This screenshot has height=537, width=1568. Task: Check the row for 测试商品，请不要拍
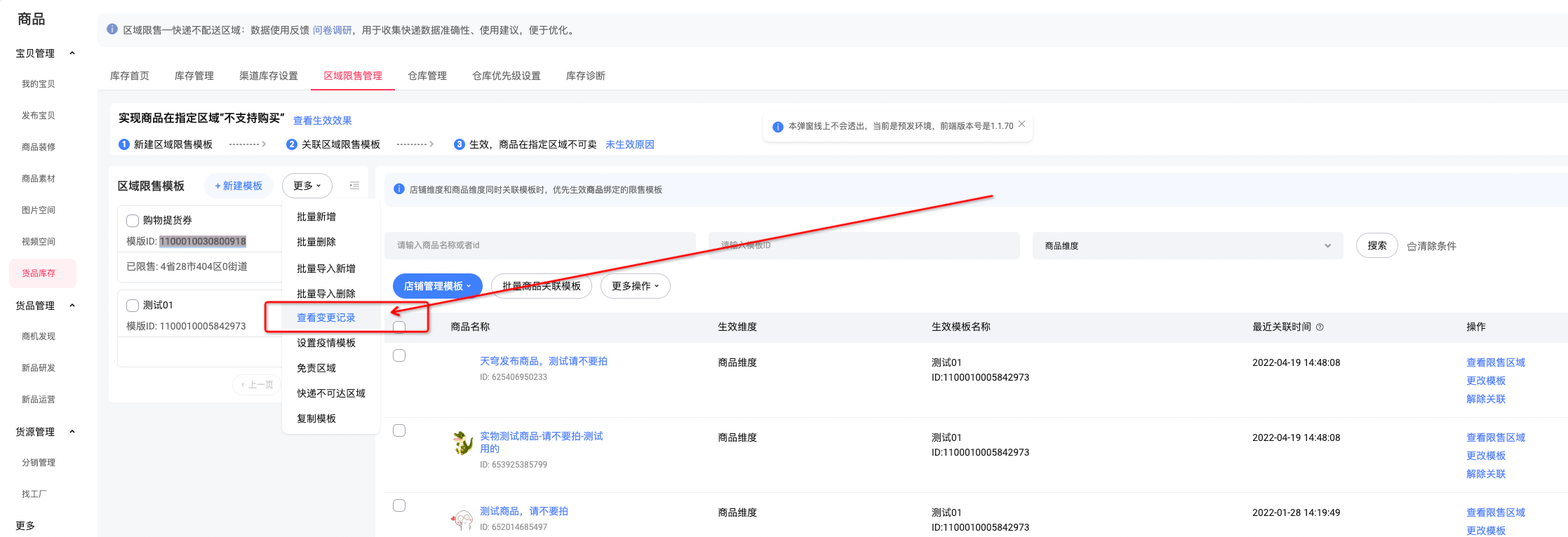[x=399, y=505]
